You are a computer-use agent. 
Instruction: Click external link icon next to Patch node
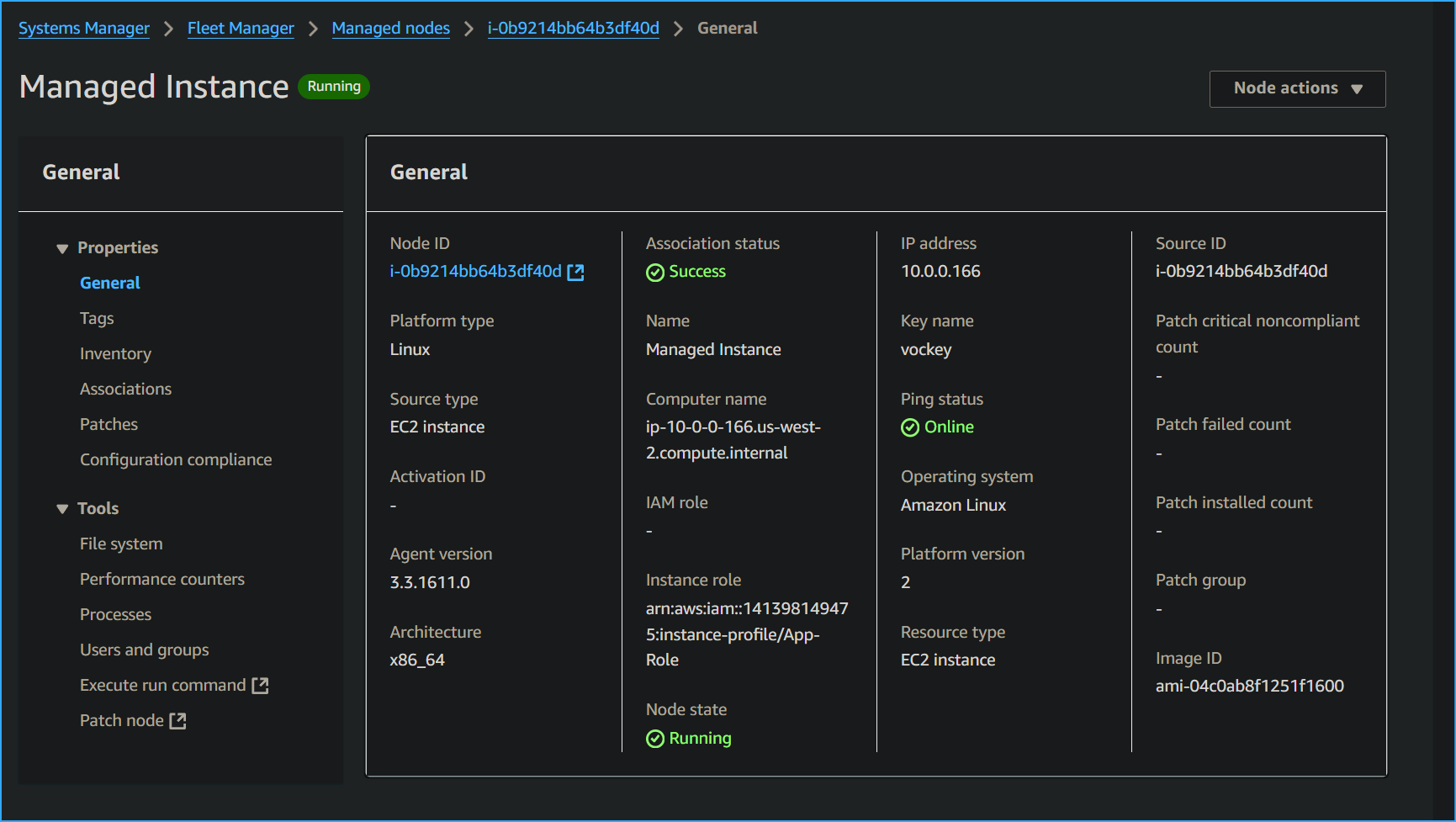(177, 720)
